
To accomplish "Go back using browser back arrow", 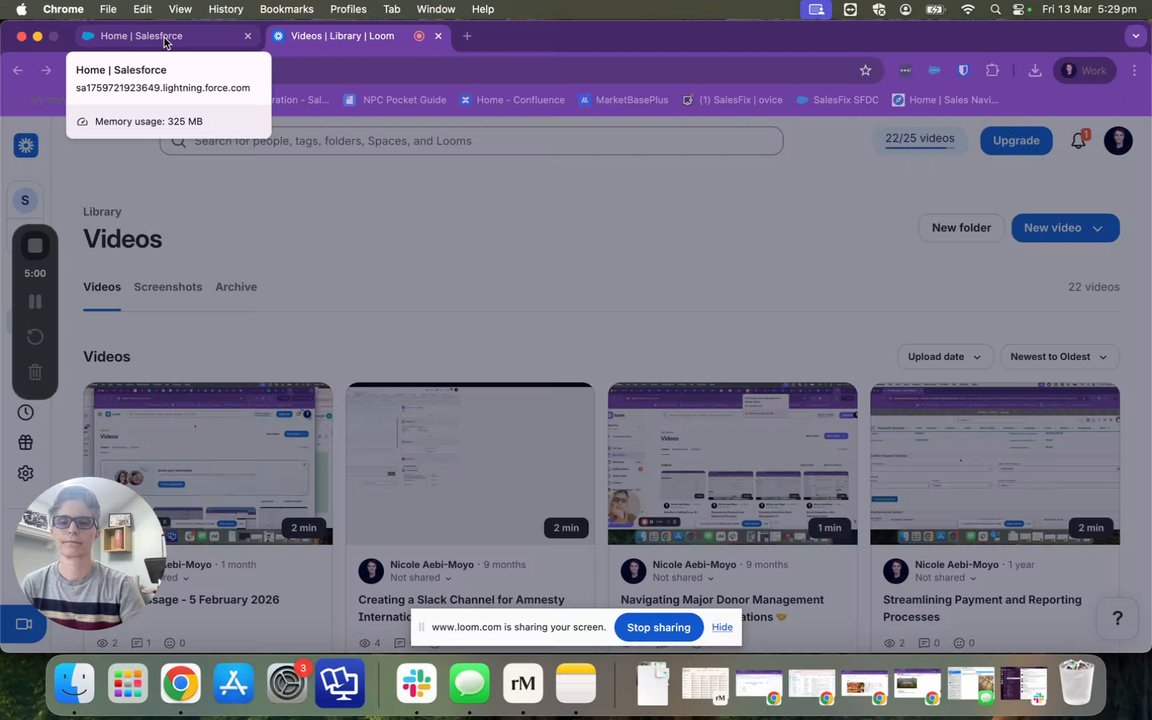I will coord(18,71).
